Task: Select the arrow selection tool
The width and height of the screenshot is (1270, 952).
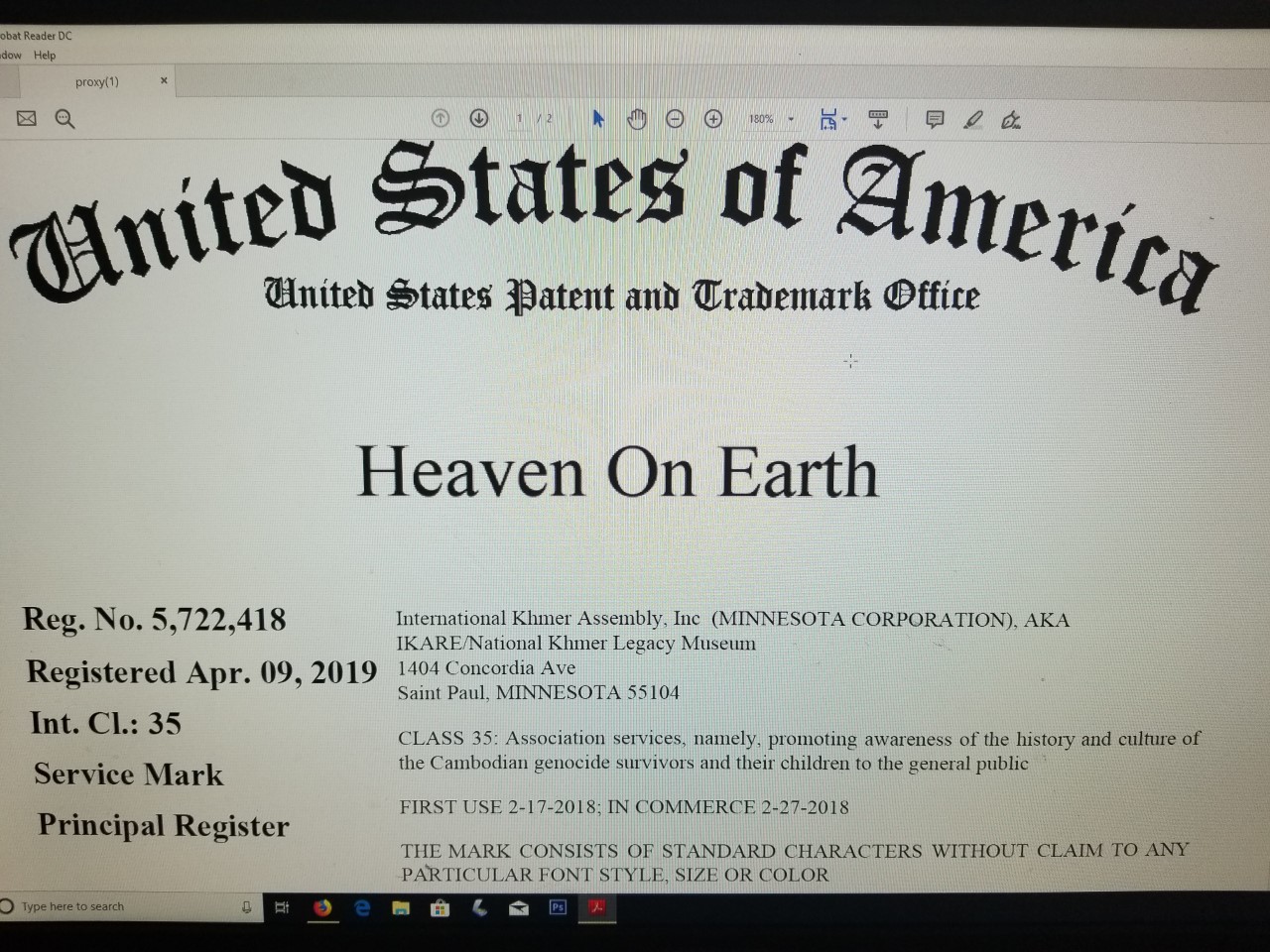Action: tap(598, 119)
